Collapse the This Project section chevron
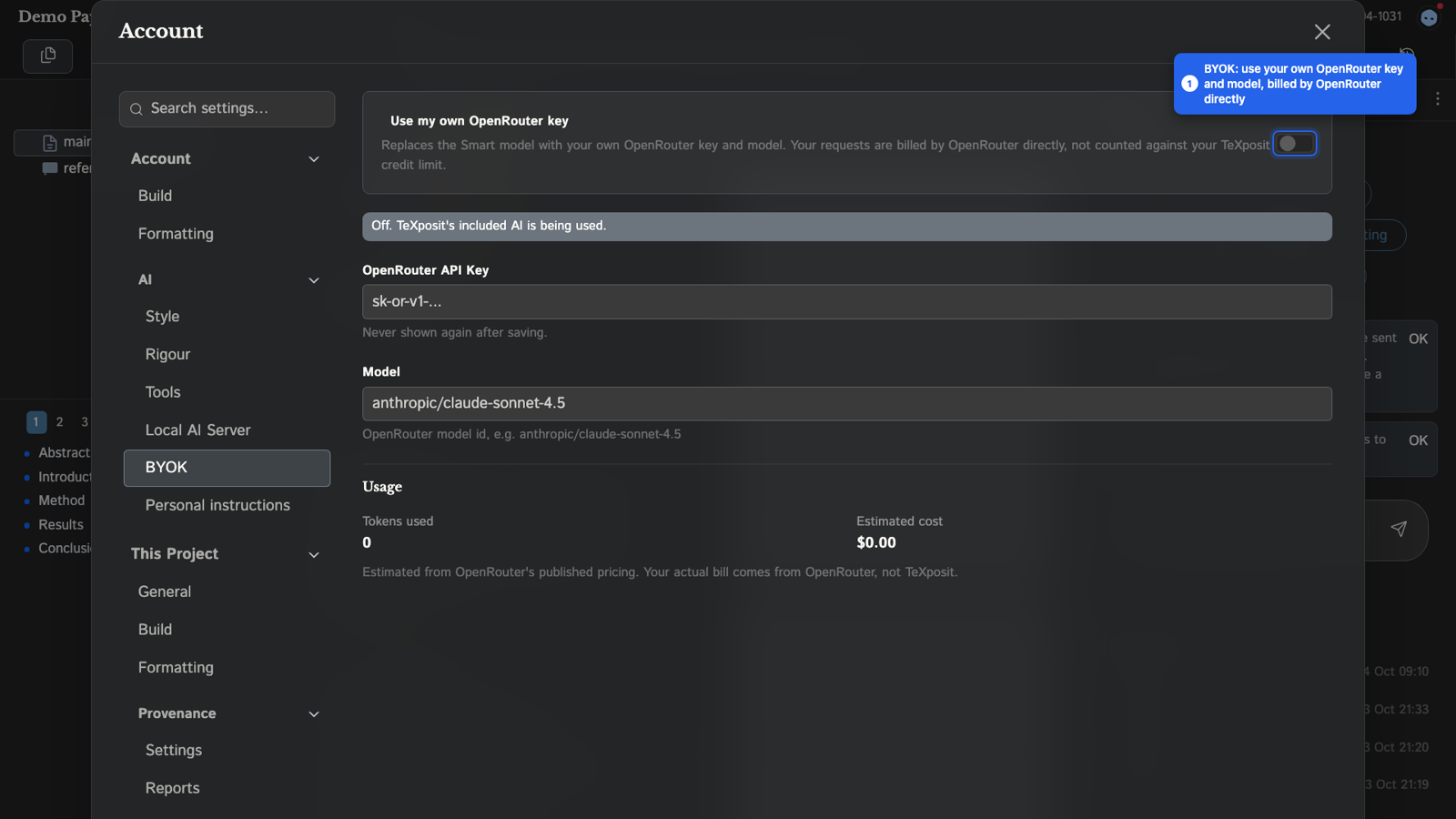Image resolution: width=1456 pixels, height=819 pixels. (314, 554)
